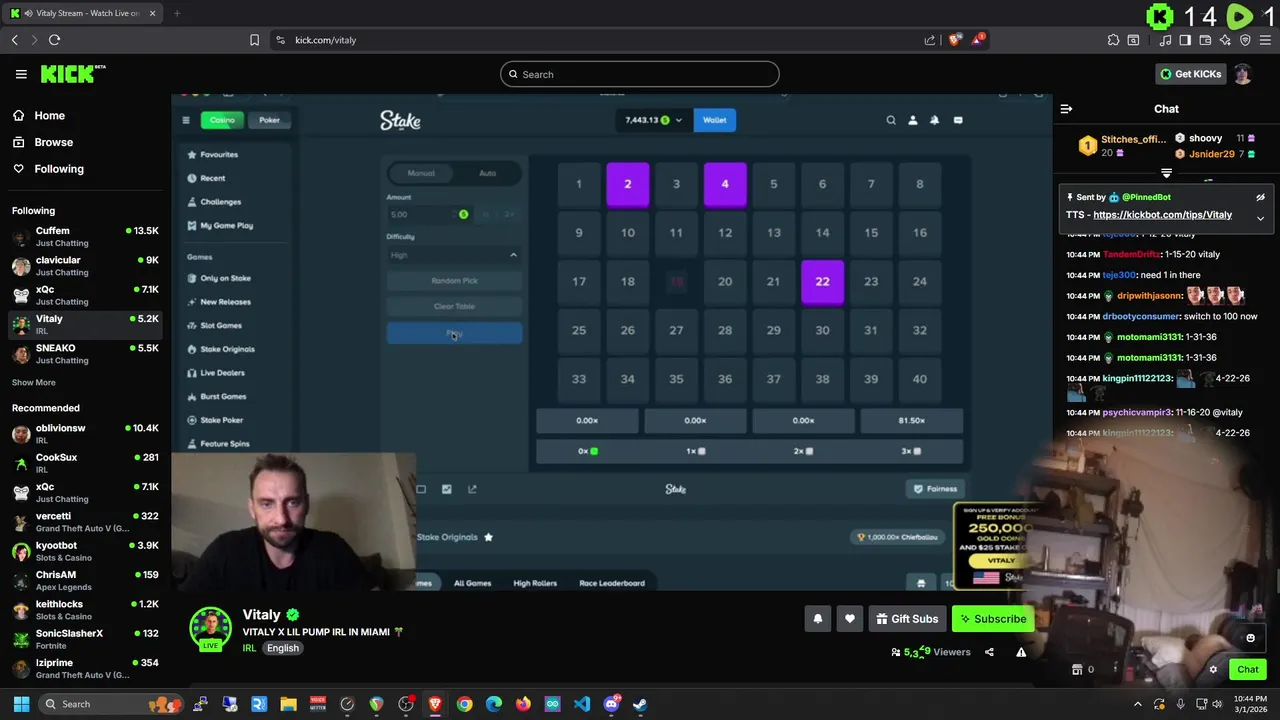The height and width of the screenshot is (720, 1280).
Task: Click the browser address bar showing kick.com/vitaly
Action: click(x=600, y=40)
